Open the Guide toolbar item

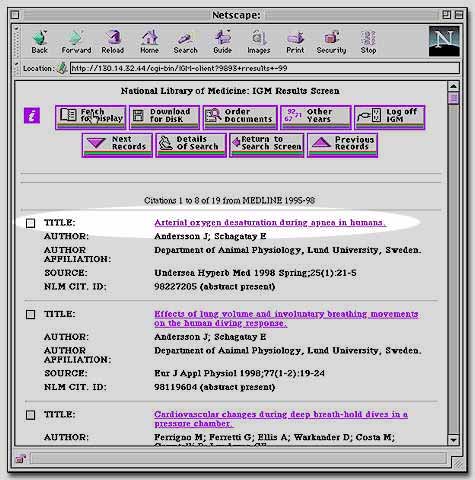222,42
